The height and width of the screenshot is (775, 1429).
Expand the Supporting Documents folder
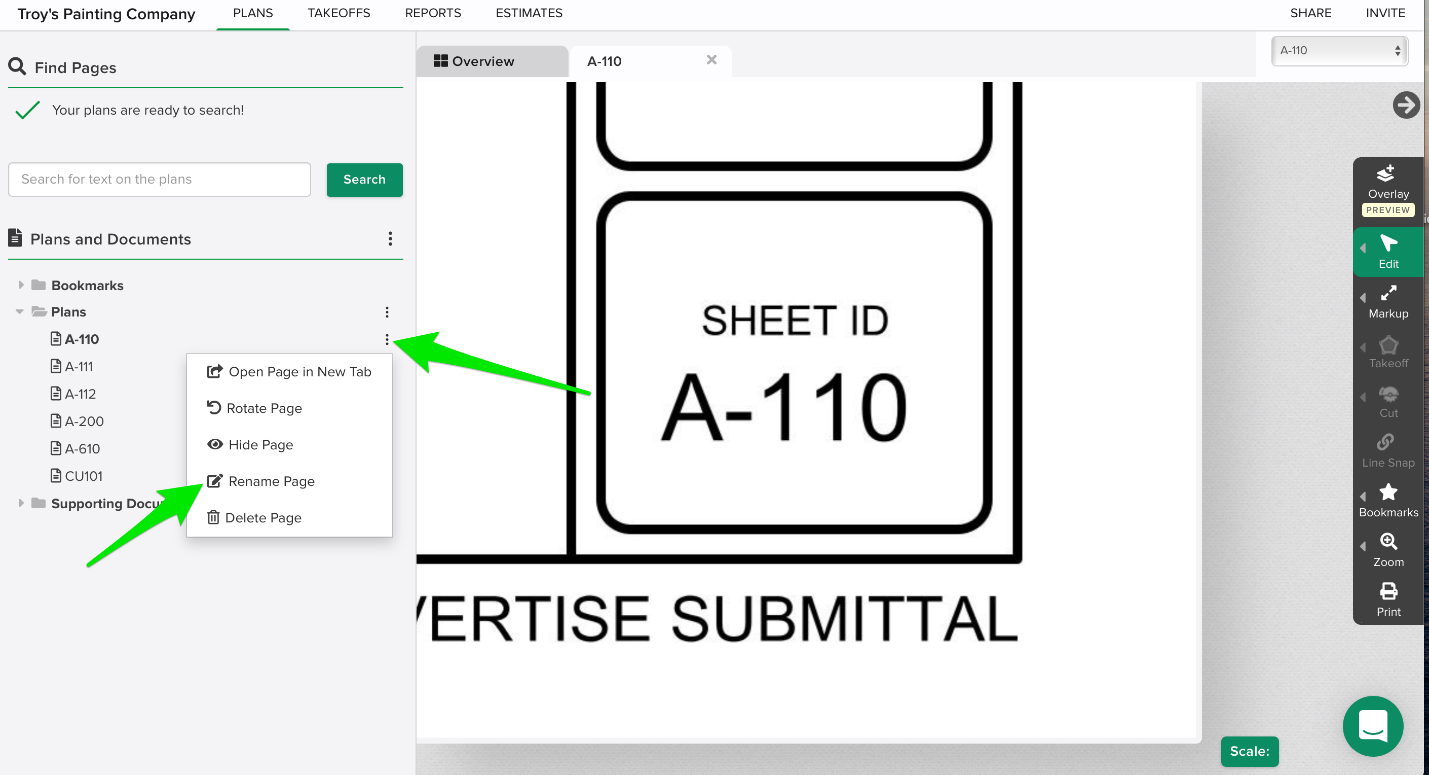click(x=21, y=503)
